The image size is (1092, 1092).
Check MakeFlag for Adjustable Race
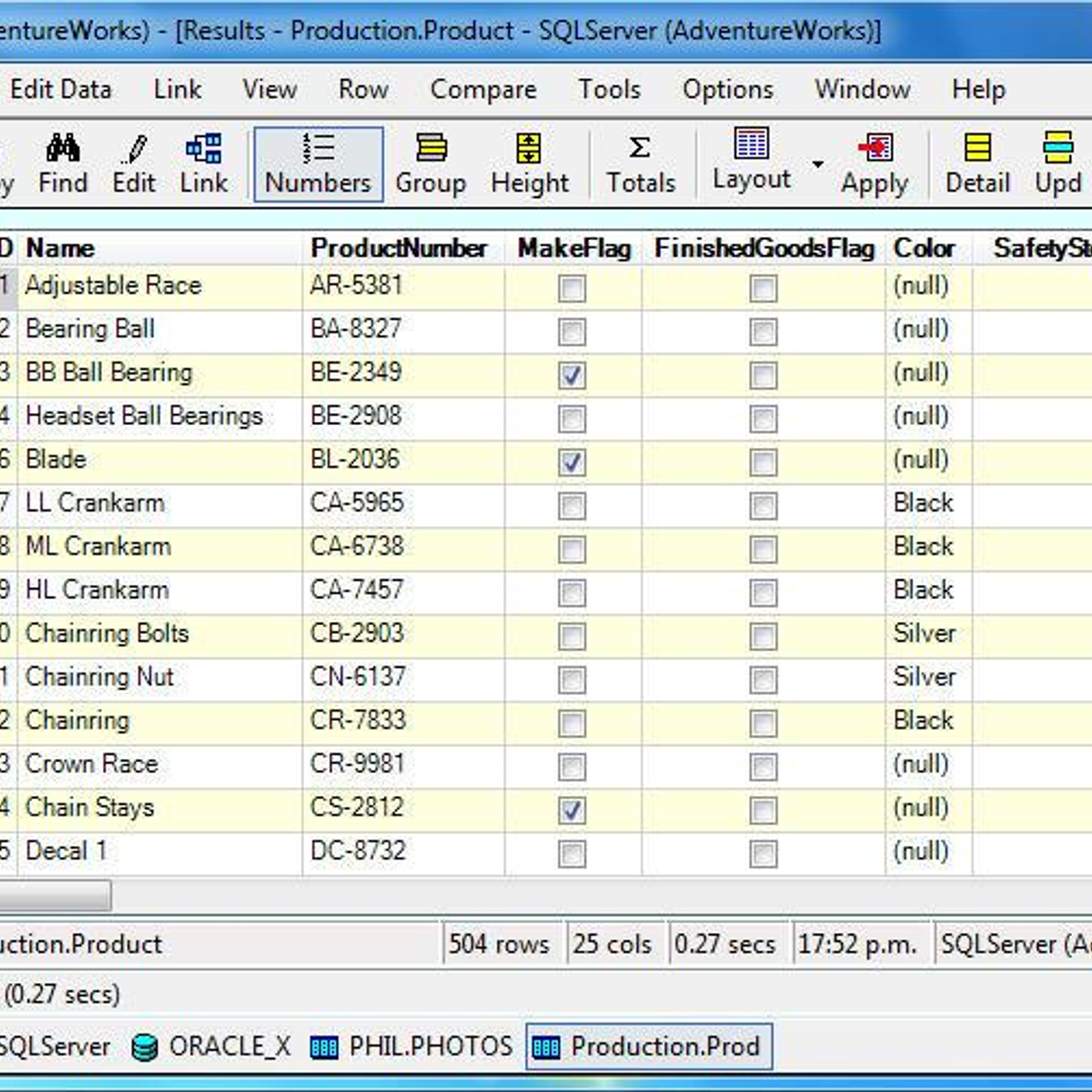(572, 288)
